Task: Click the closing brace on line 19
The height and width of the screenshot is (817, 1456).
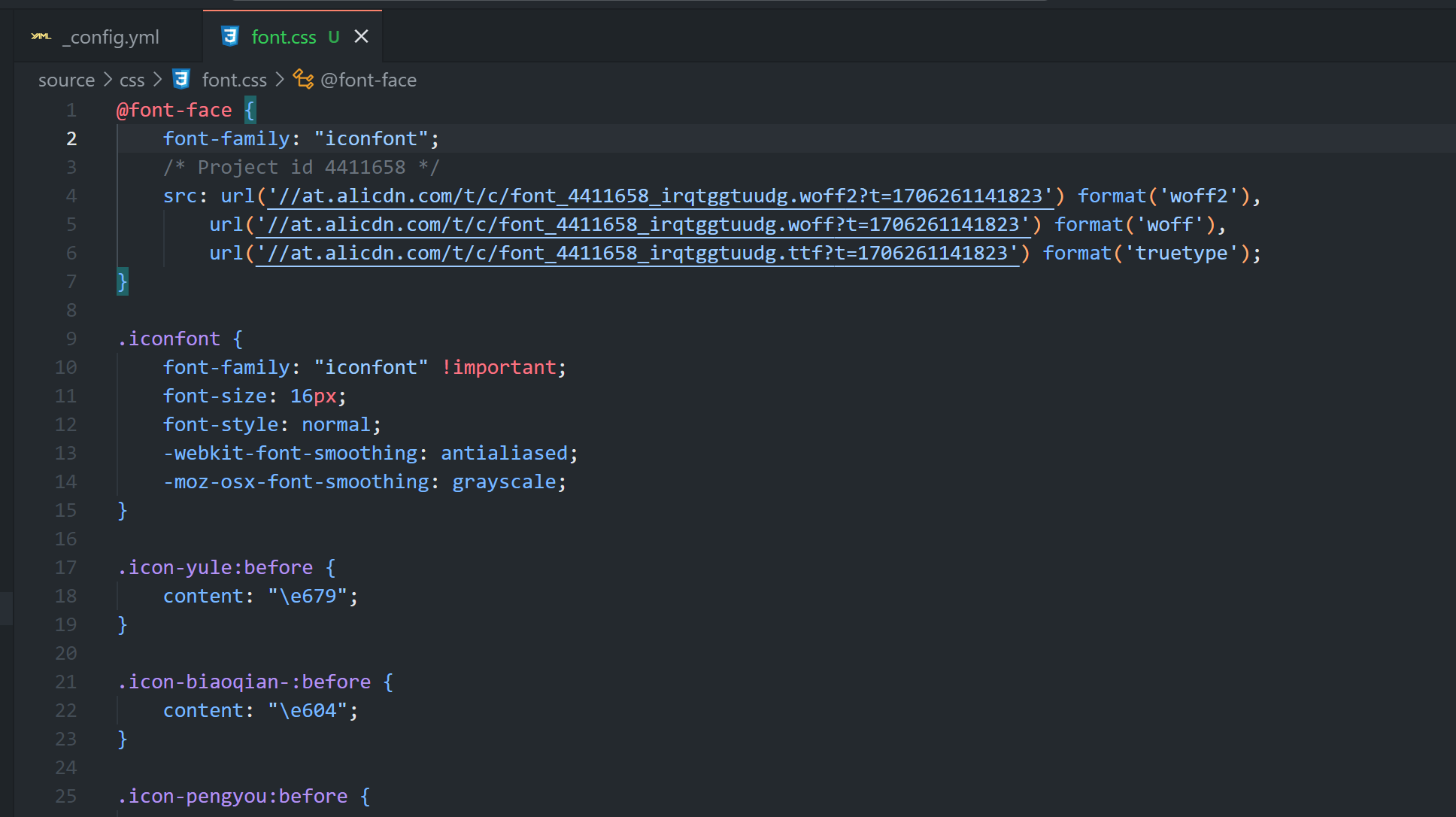Action: pos(123,624)
